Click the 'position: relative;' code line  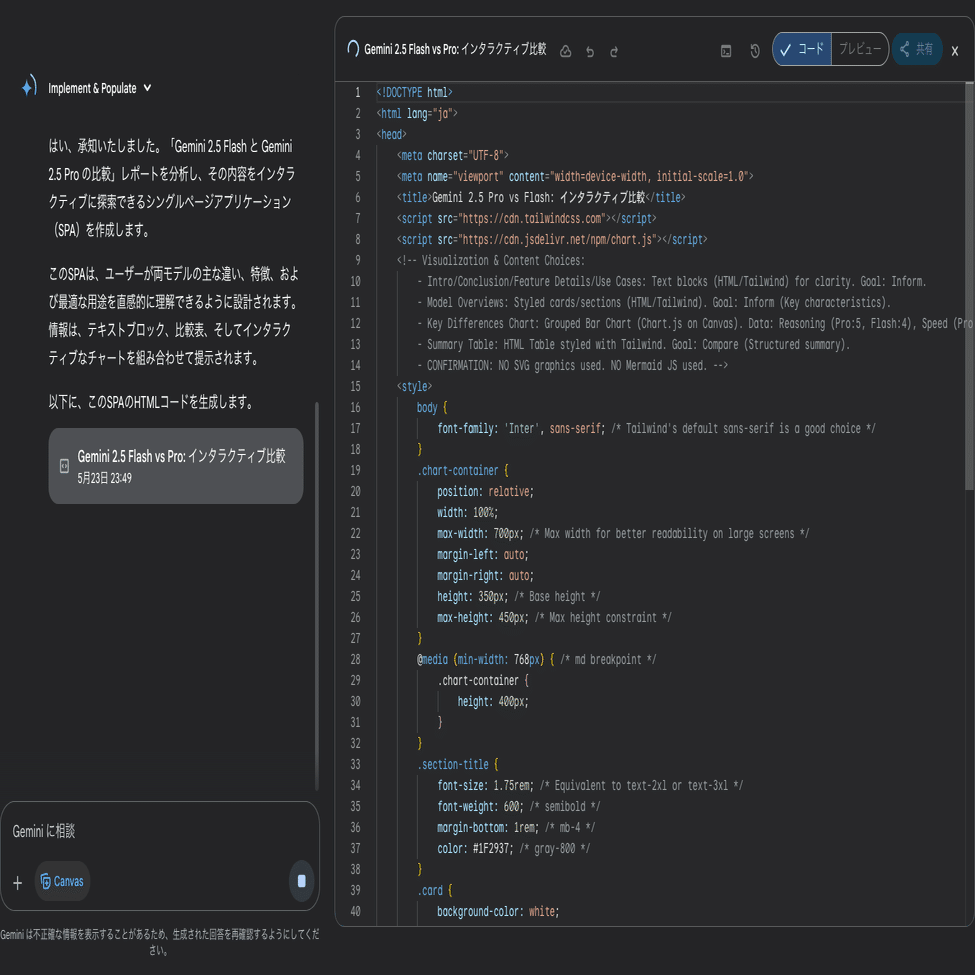point(485,492)
